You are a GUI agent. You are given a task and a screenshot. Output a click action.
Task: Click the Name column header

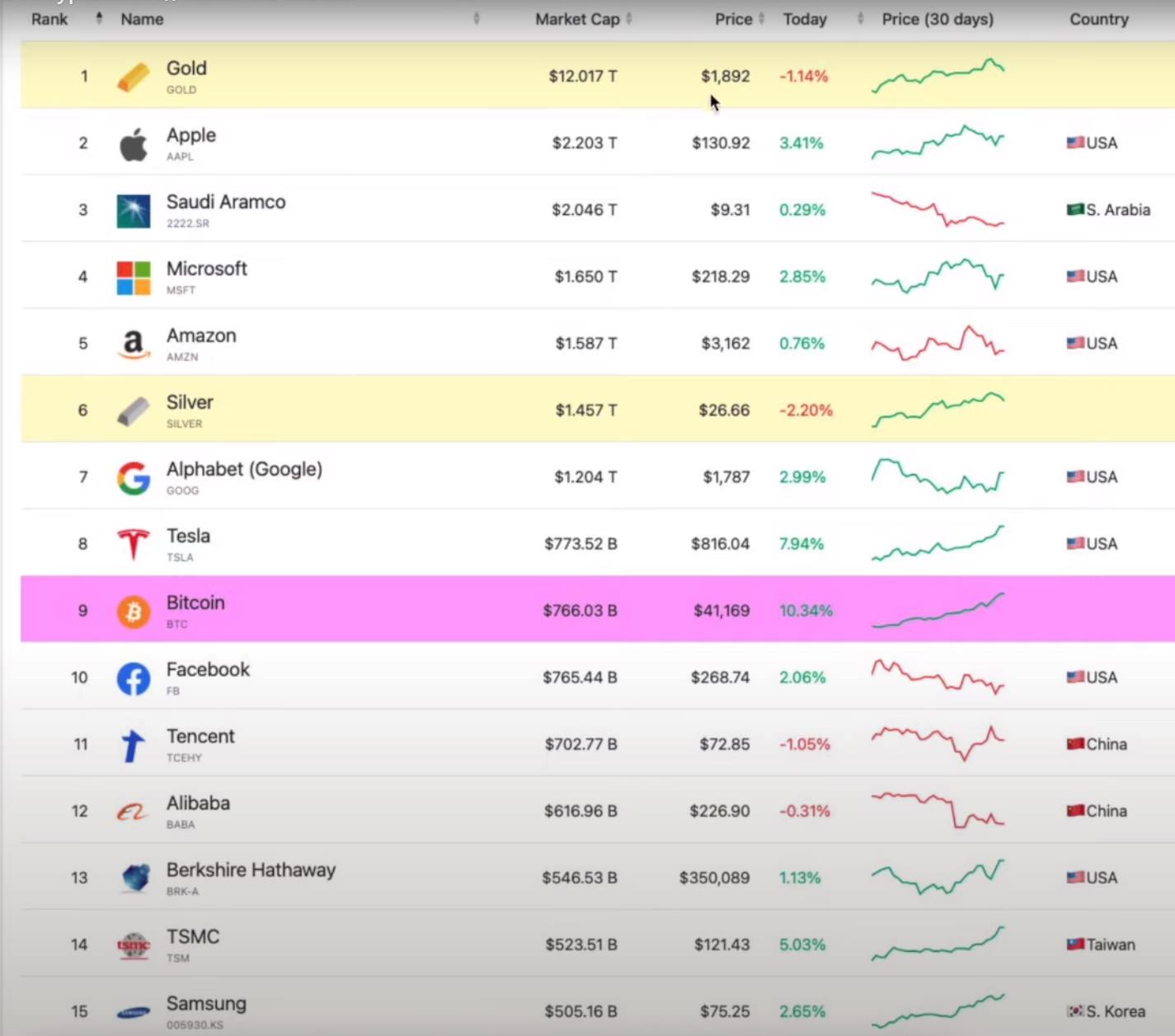pos(142,19)
